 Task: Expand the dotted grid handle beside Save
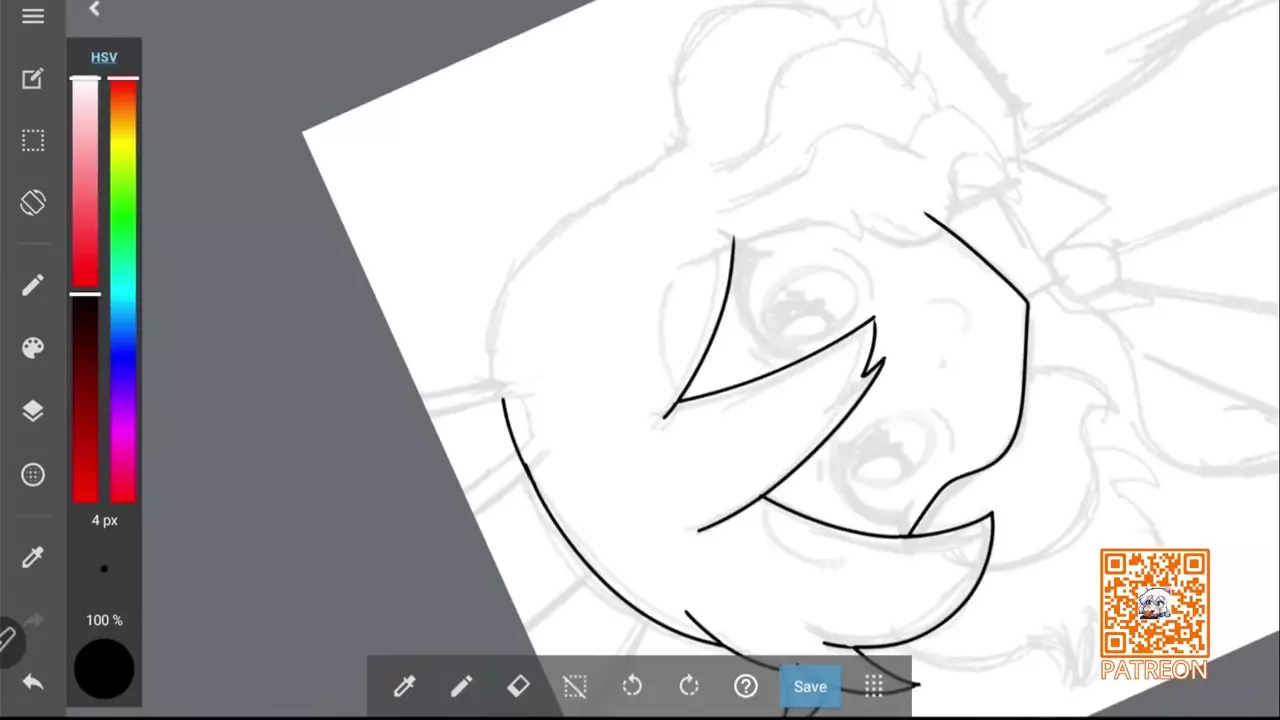click(x=873, y=686)
